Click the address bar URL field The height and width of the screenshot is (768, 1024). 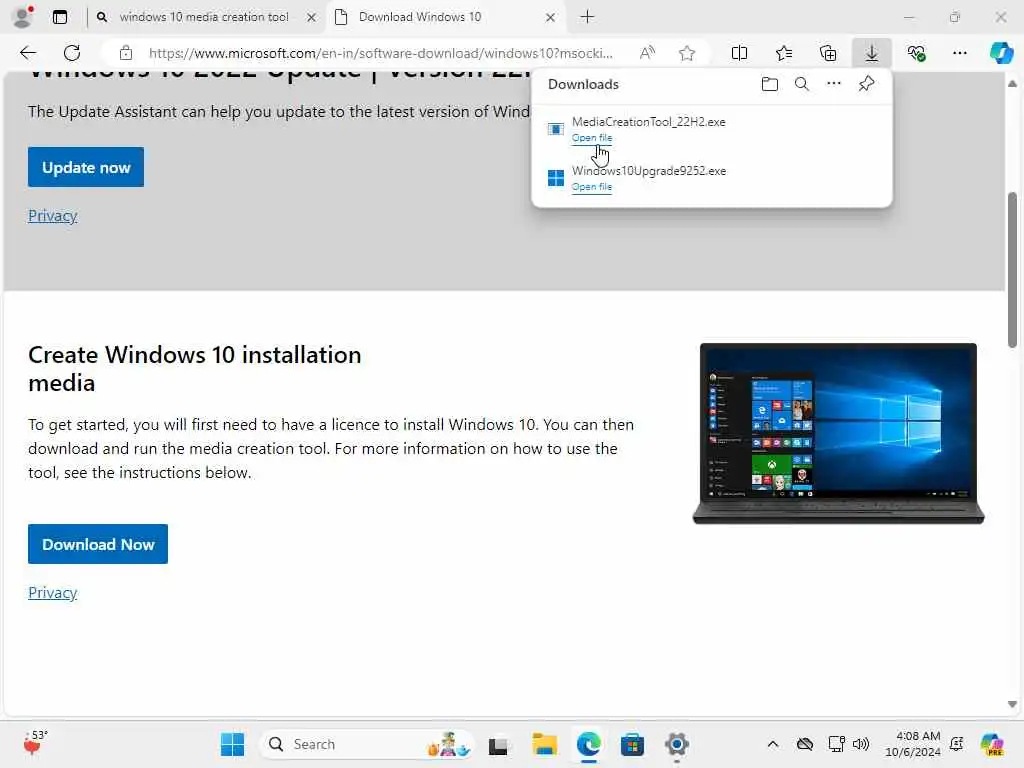(x=380, y=53)
